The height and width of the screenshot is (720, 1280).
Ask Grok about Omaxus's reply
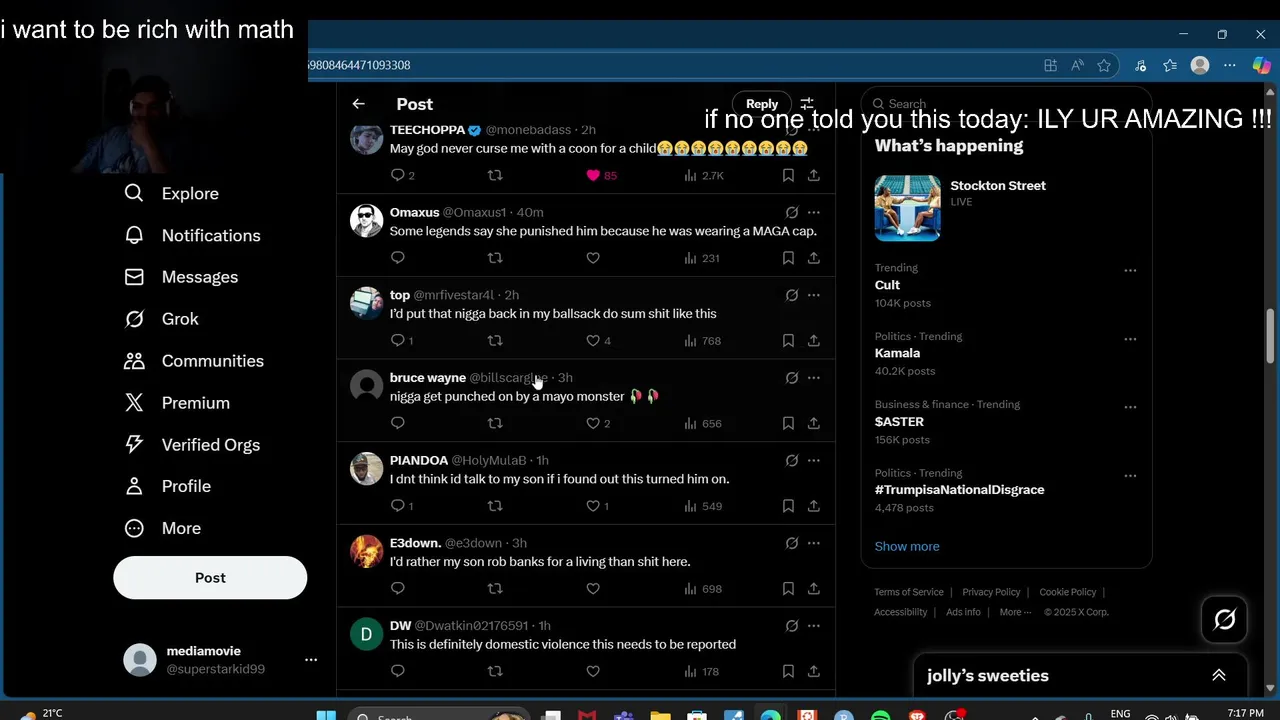[791, 212]
